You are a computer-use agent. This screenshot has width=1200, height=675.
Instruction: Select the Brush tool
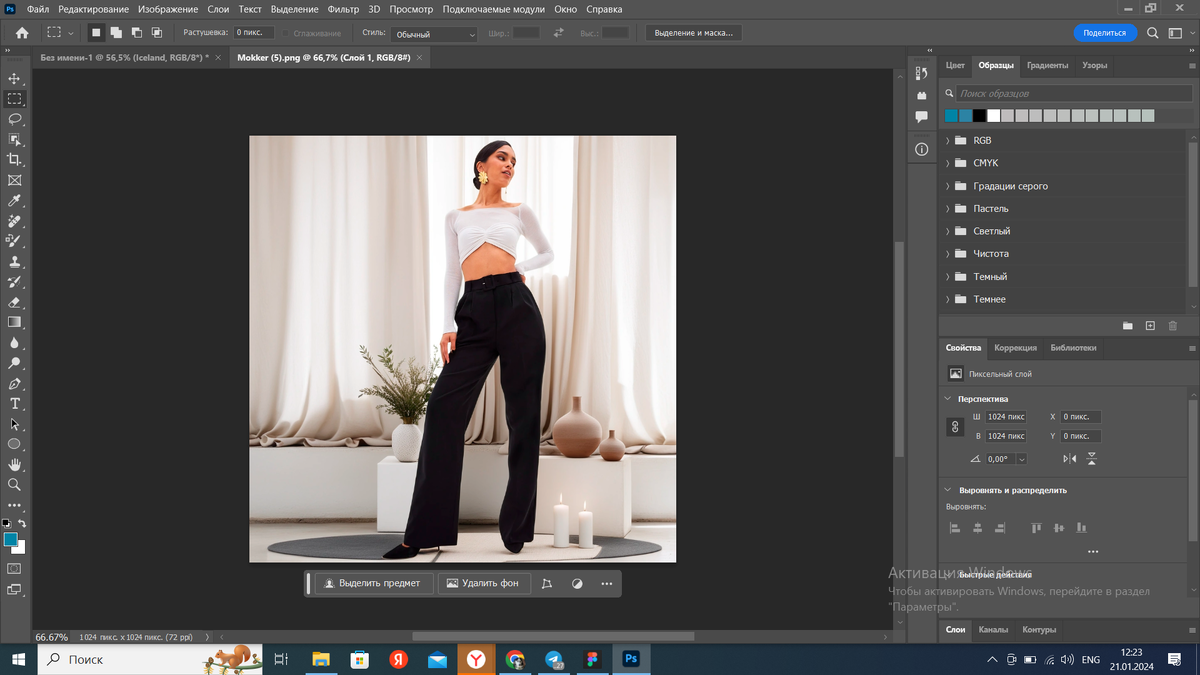pos(14,241)
